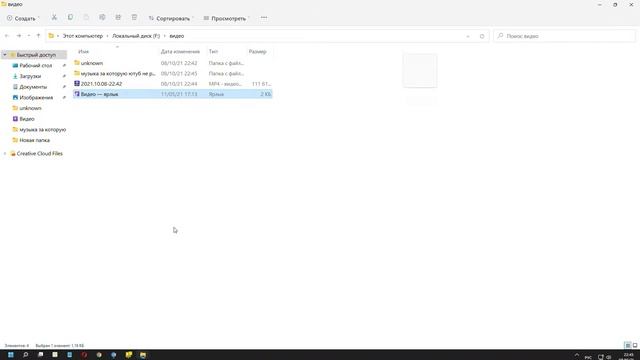
Task: Click the Поиск: видео search field
Action: [x=564, y=36]
